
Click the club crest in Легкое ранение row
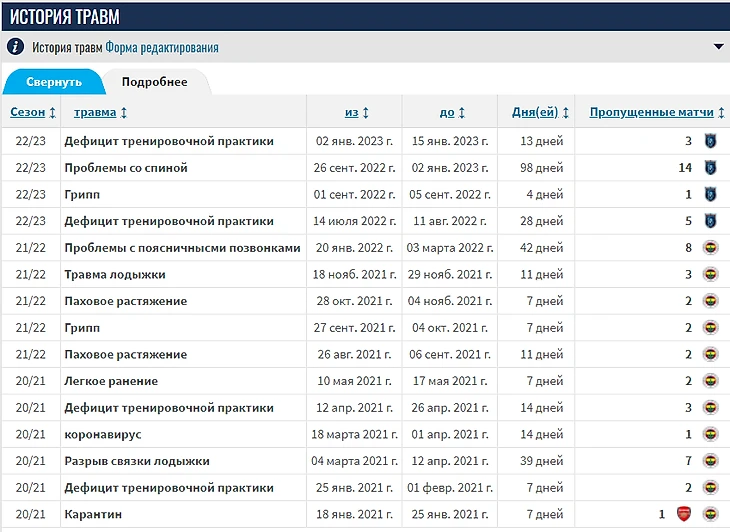click(x=711, y=381)
